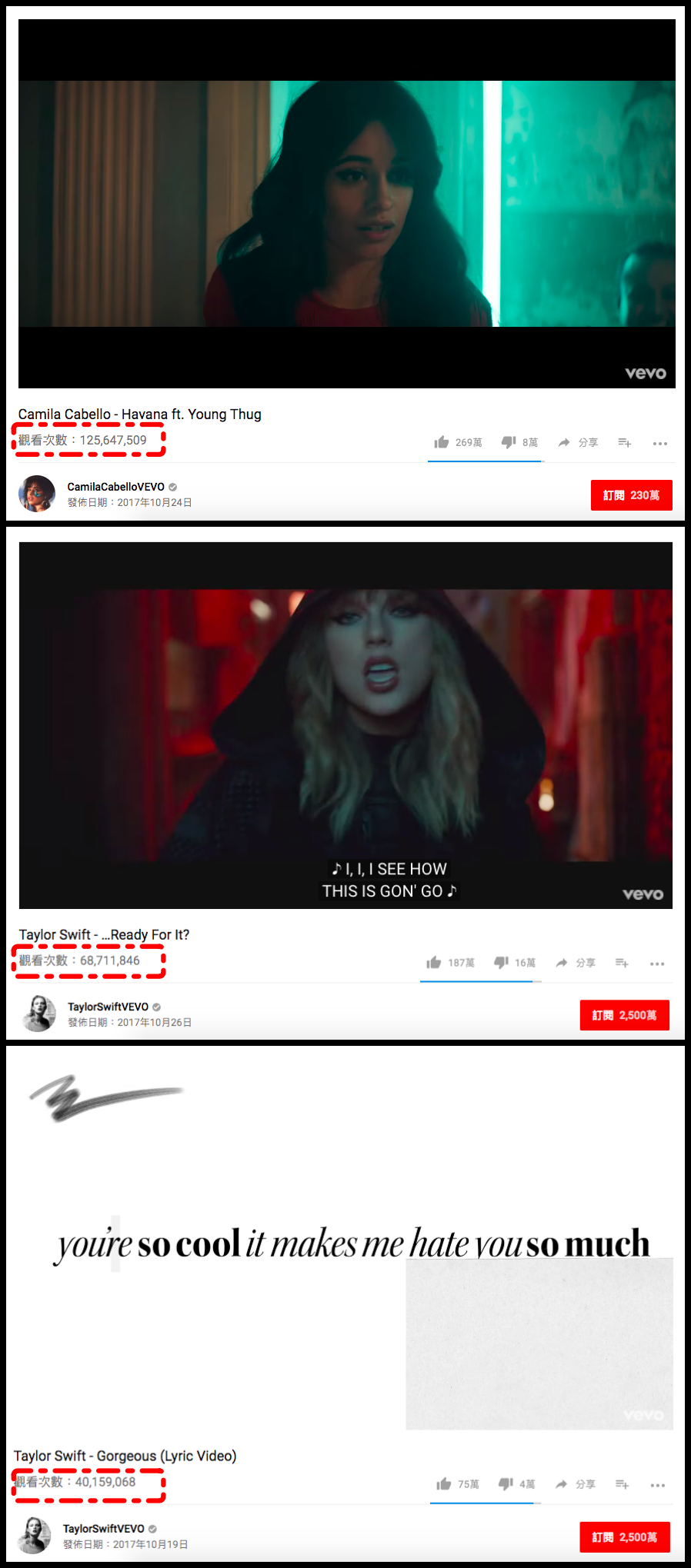The width and height of the screenshot is (691, 1568).
Task: Subscribe button beside ...Ready For It? video
Action: point(625,1015)
